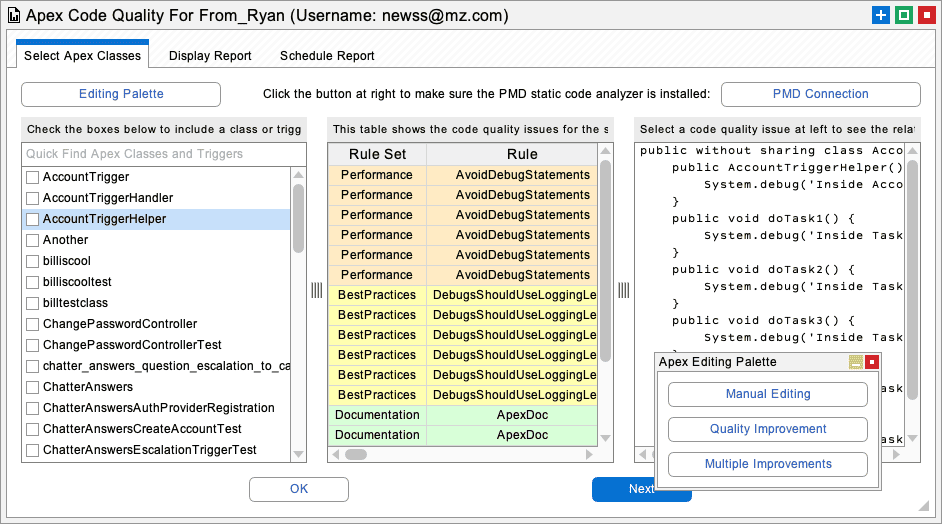Image resolution: width=942 pixels, height=524 pixels.
Task: Choose Multiple Improvements in palette
Action: (768, 464)
